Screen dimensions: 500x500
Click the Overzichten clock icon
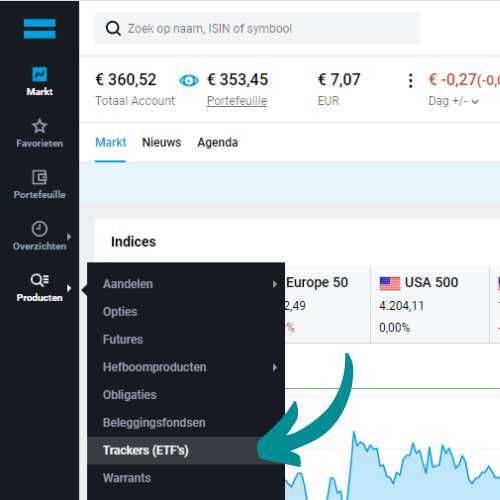(39, 229)
